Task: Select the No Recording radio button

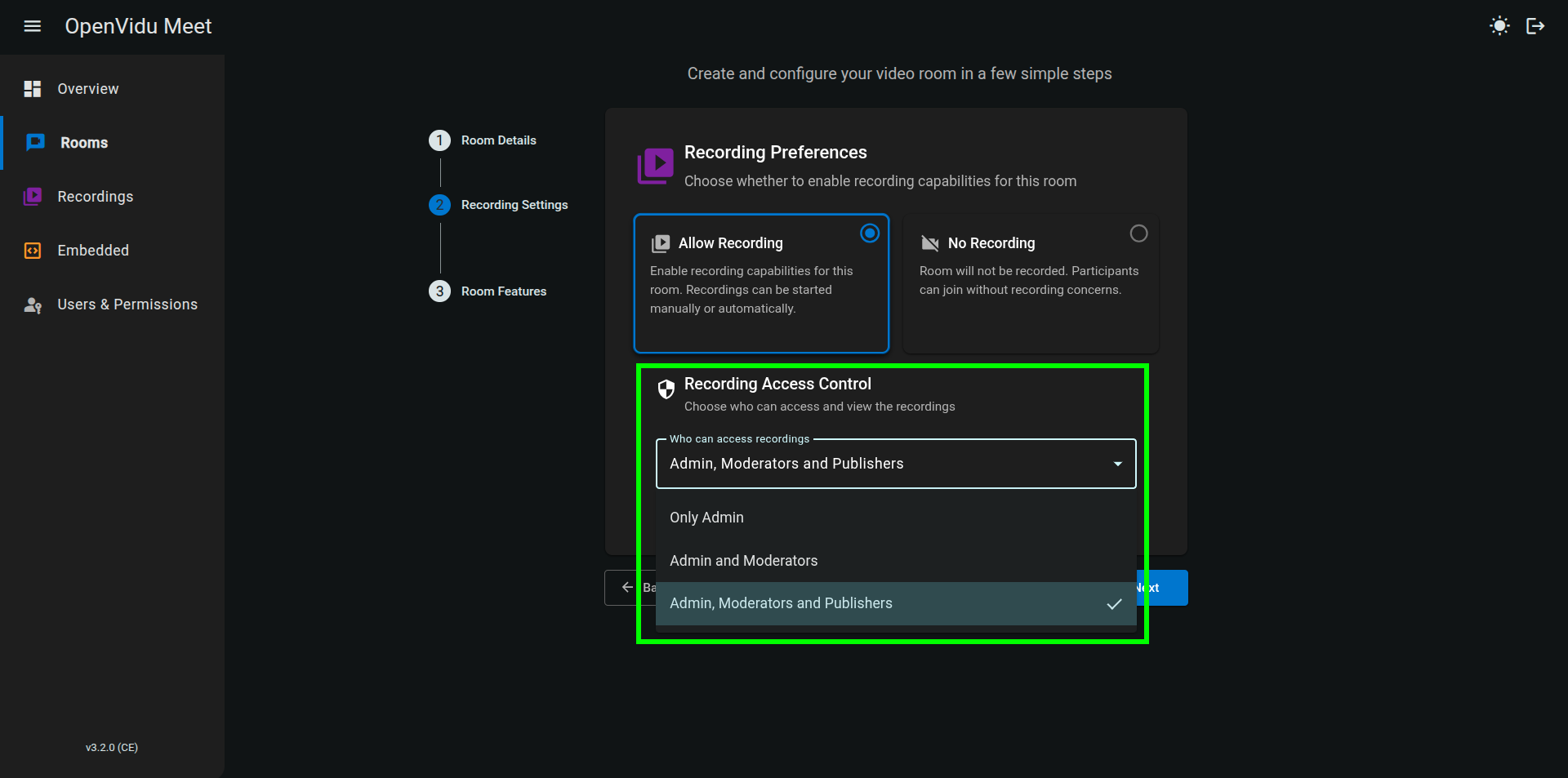Action: (x=1138, y=234)
